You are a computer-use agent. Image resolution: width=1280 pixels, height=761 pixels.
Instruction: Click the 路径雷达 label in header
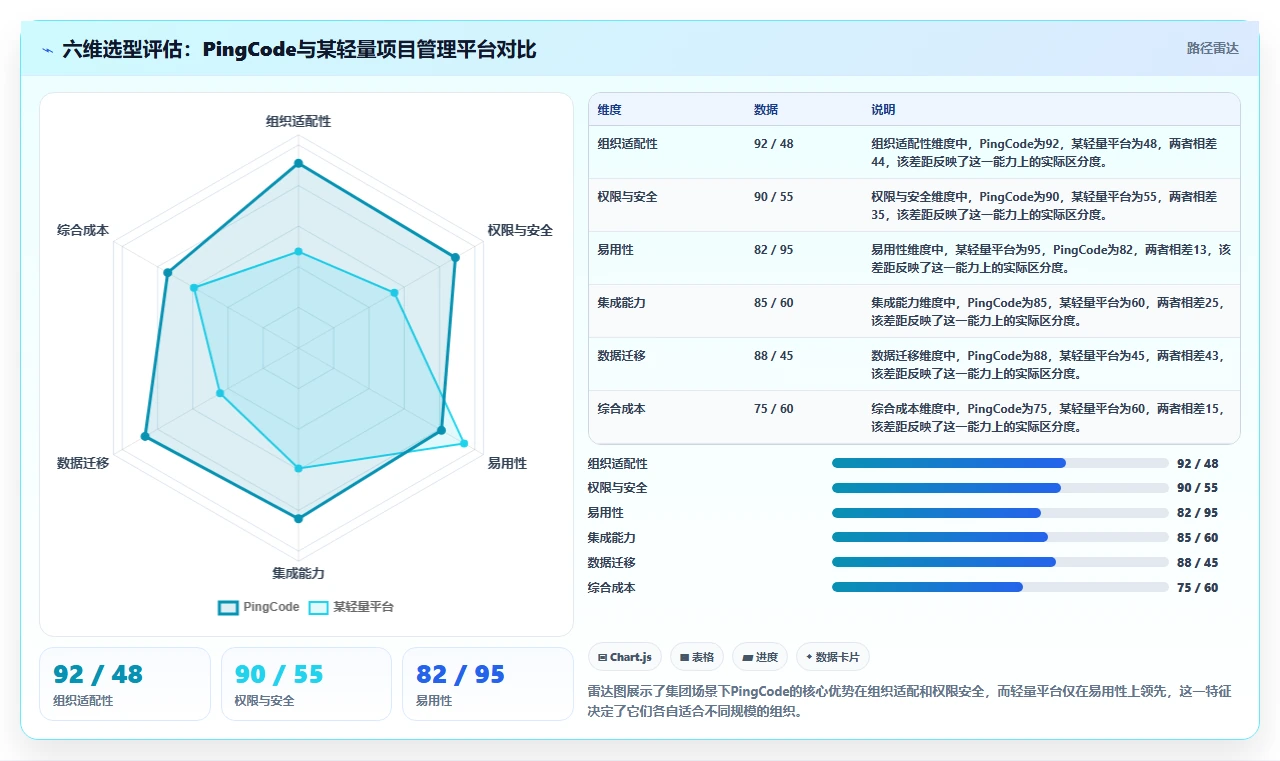point(1213,48)
